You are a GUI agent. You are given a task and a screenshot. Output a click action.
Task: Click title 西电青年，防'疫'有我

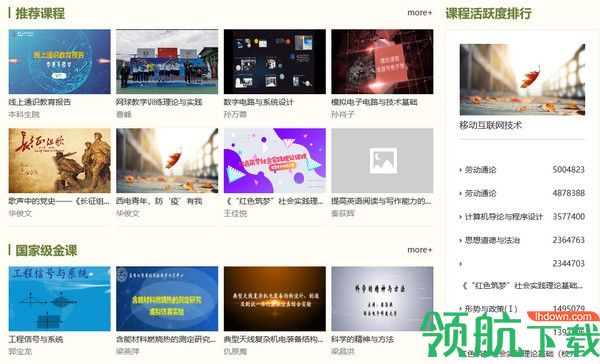click(159, 201)
